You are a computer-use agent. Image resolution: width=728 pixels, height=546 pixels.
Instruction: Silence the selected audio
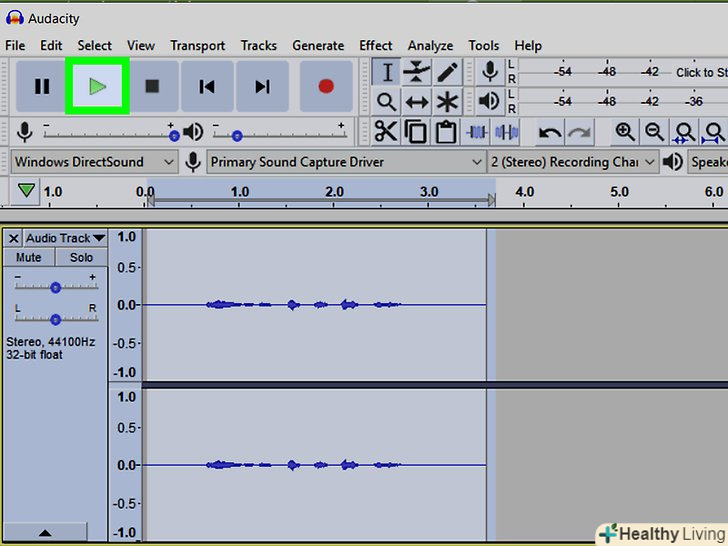507,132
